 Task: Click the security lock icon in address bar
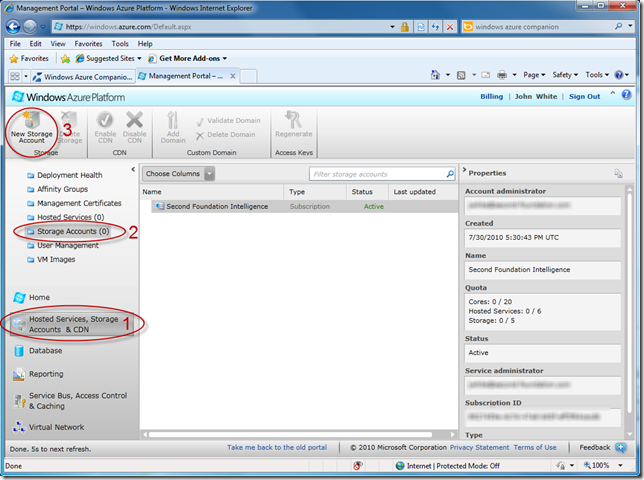tap(405, 27)
